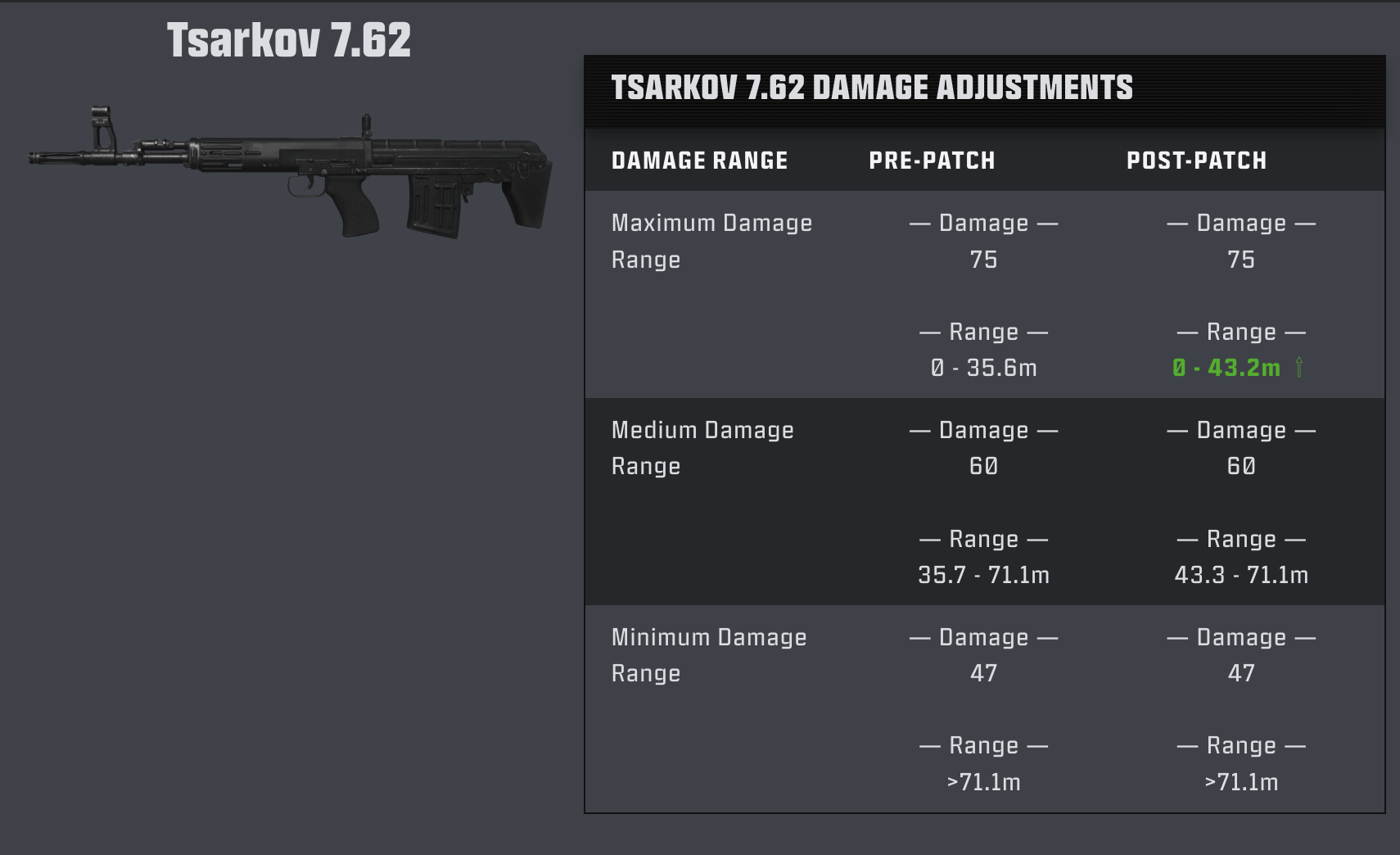
Task: Click the pre-patch 35.7 - 71.1m range value
Action: [x=983, y=575]
